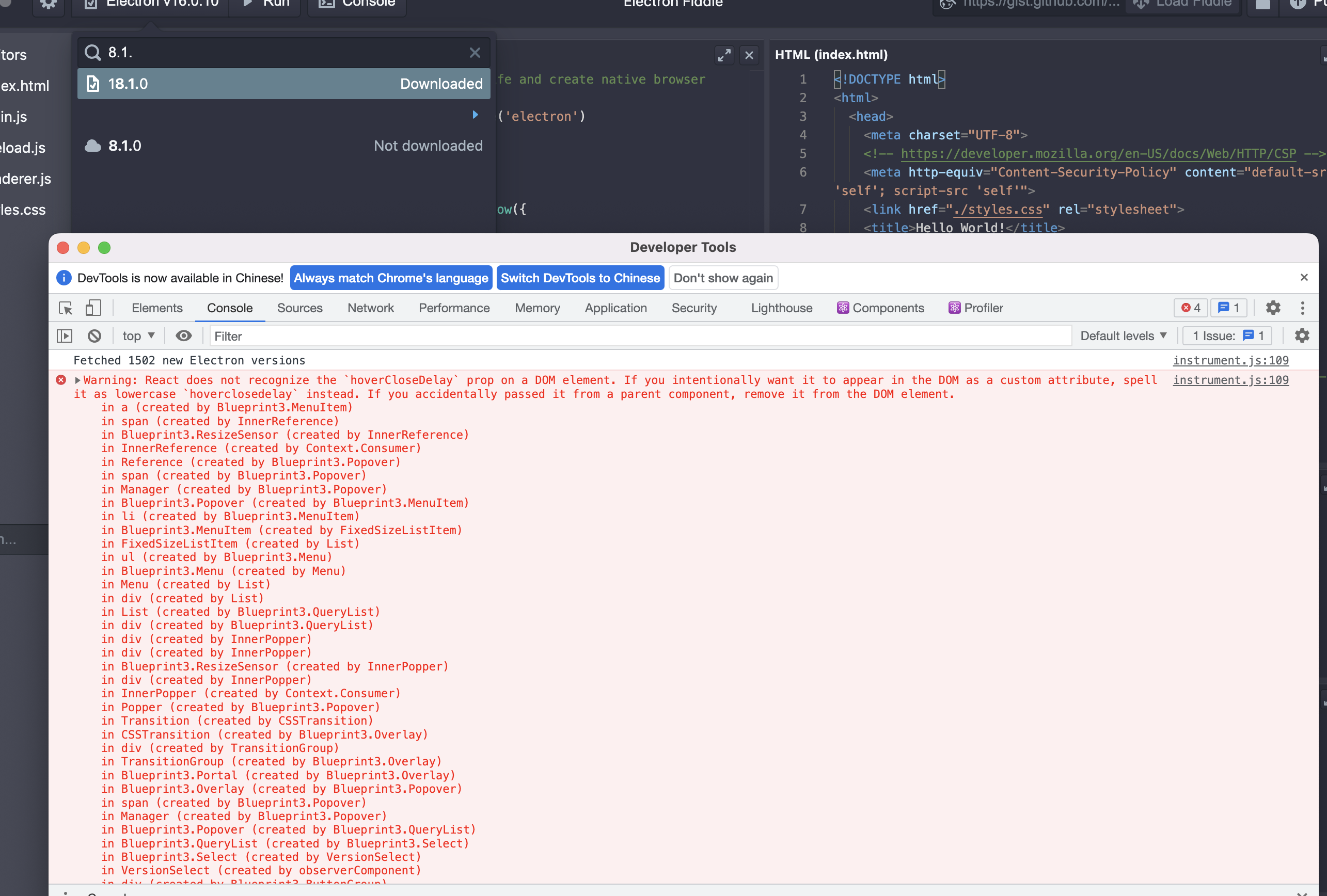
Task: Create a live expression with the eye icon
Action: tap(183, 335)
